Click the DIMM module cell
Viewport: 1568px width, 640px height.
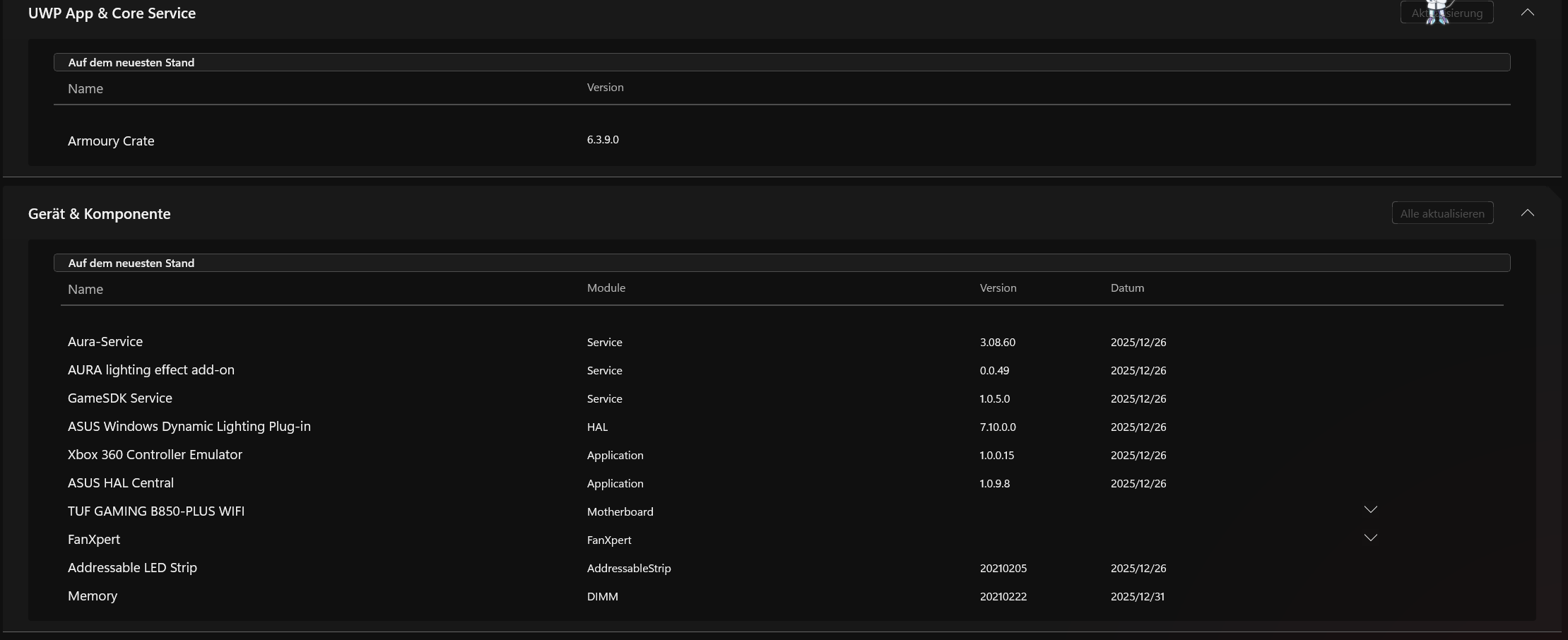pyautogui.click(x=603, y=596)
